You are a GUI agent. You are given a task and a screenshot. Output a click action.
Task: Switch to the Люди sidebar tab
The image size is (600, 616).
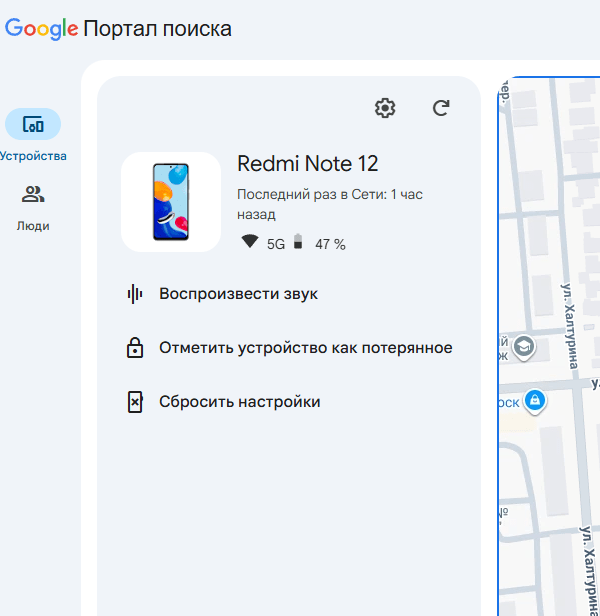33,209
